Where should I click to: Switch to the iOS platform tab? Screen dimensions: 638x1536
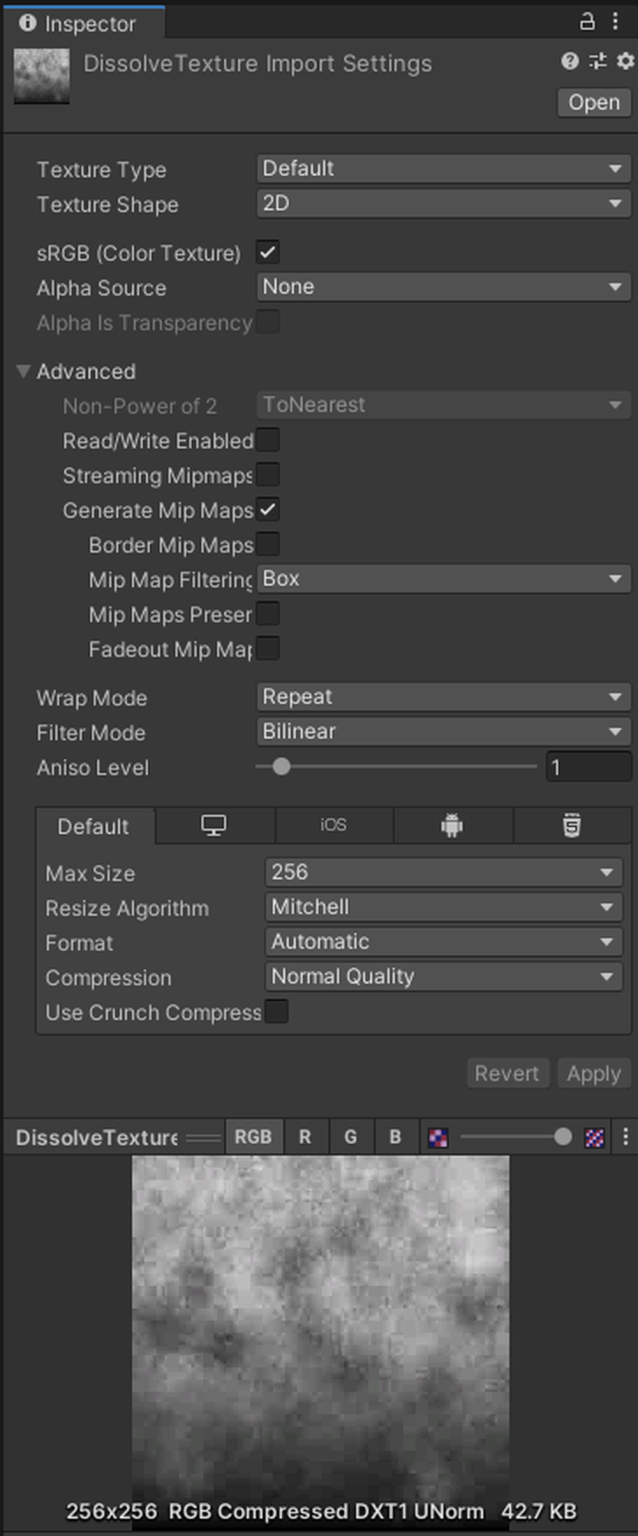[x=333, y=826]
